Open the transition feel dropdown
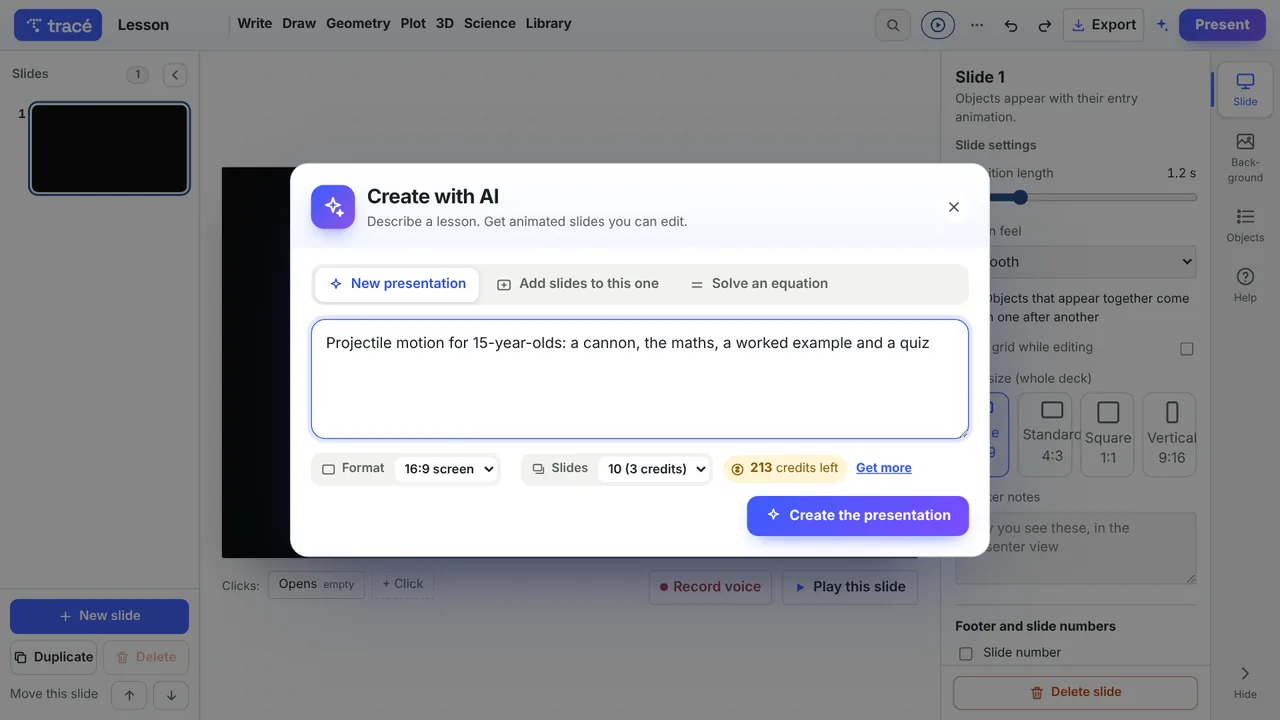Screen dimensions: 1280x720 1076,262
